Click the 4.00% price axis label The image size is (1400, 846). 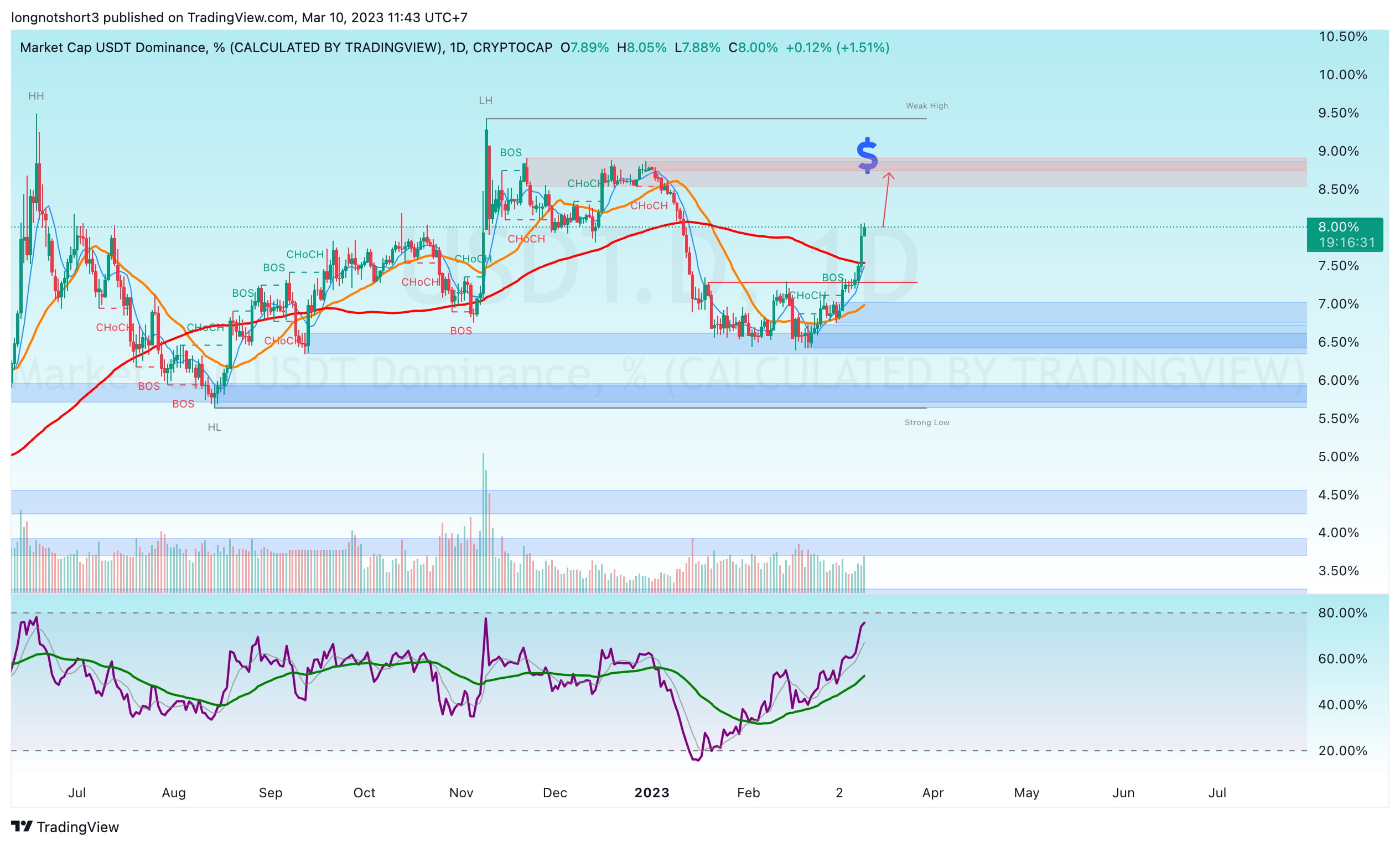[1339, 532]
